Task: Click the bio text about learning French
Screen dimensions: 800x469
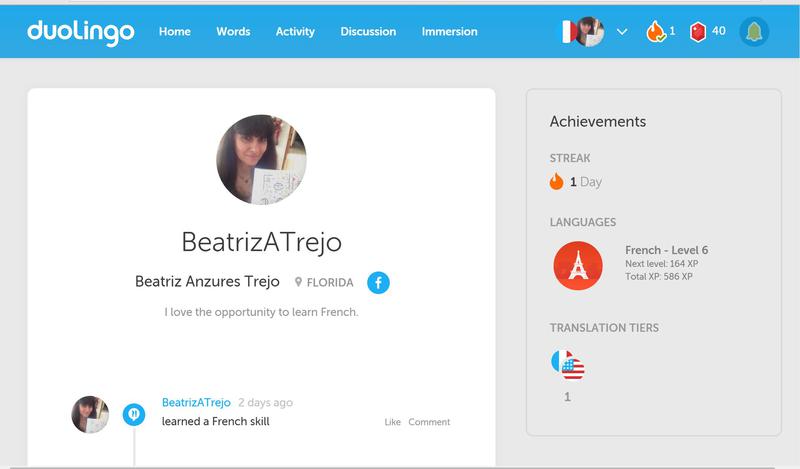Action: point(261,312)
